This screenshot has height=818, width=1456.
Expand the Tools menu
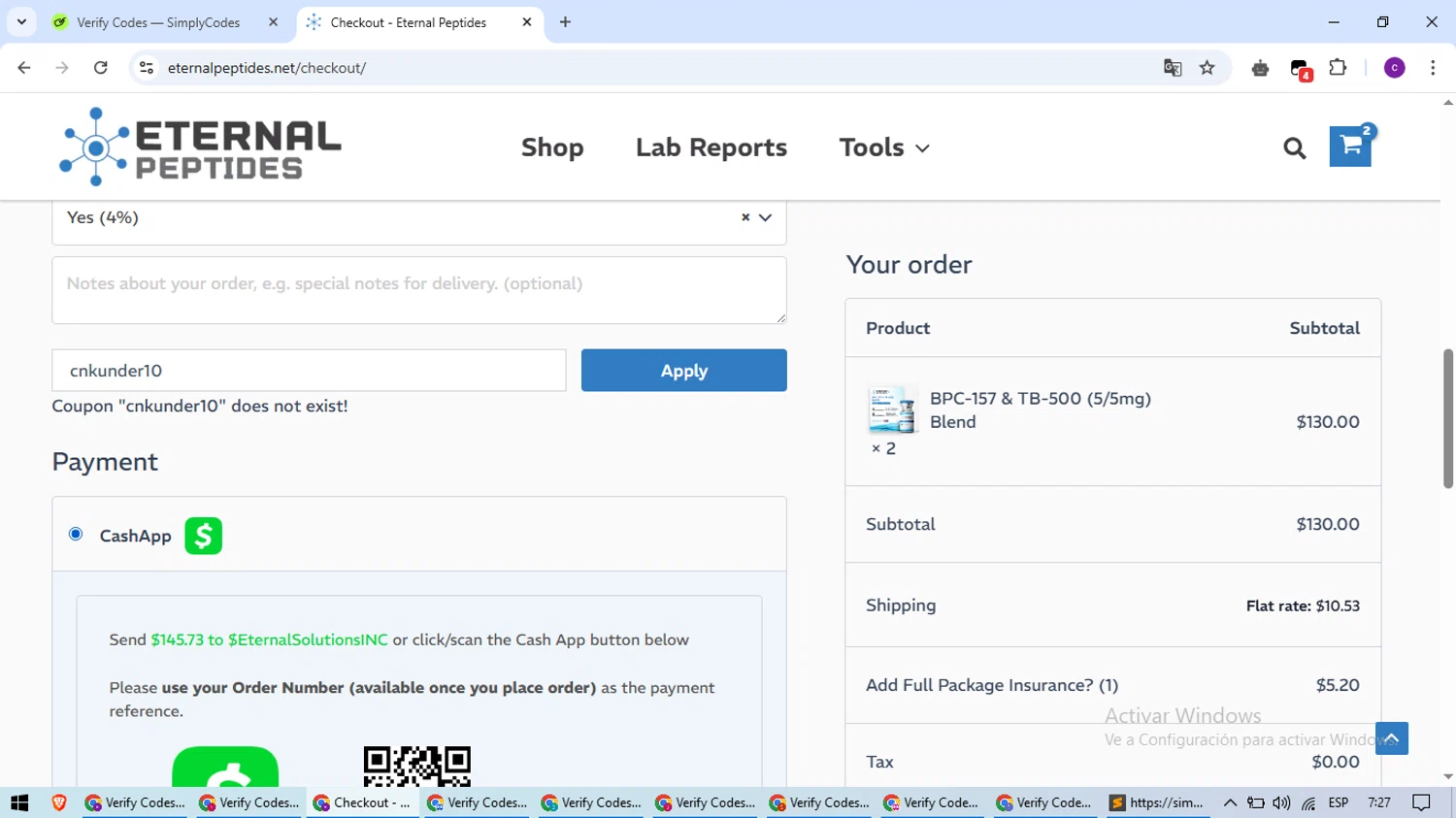884,147
